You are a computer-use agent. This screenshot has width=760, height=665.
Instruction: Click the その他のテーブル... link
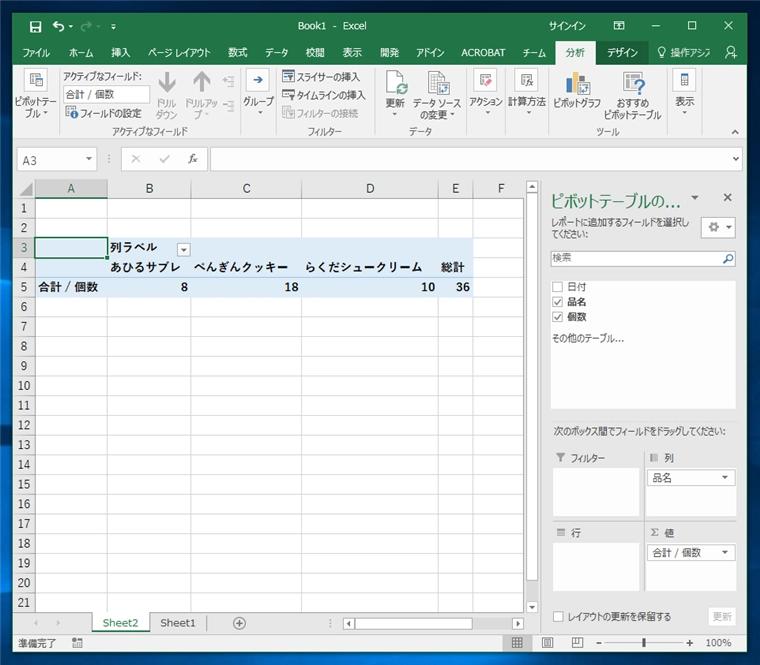click(x=587, y=338)
